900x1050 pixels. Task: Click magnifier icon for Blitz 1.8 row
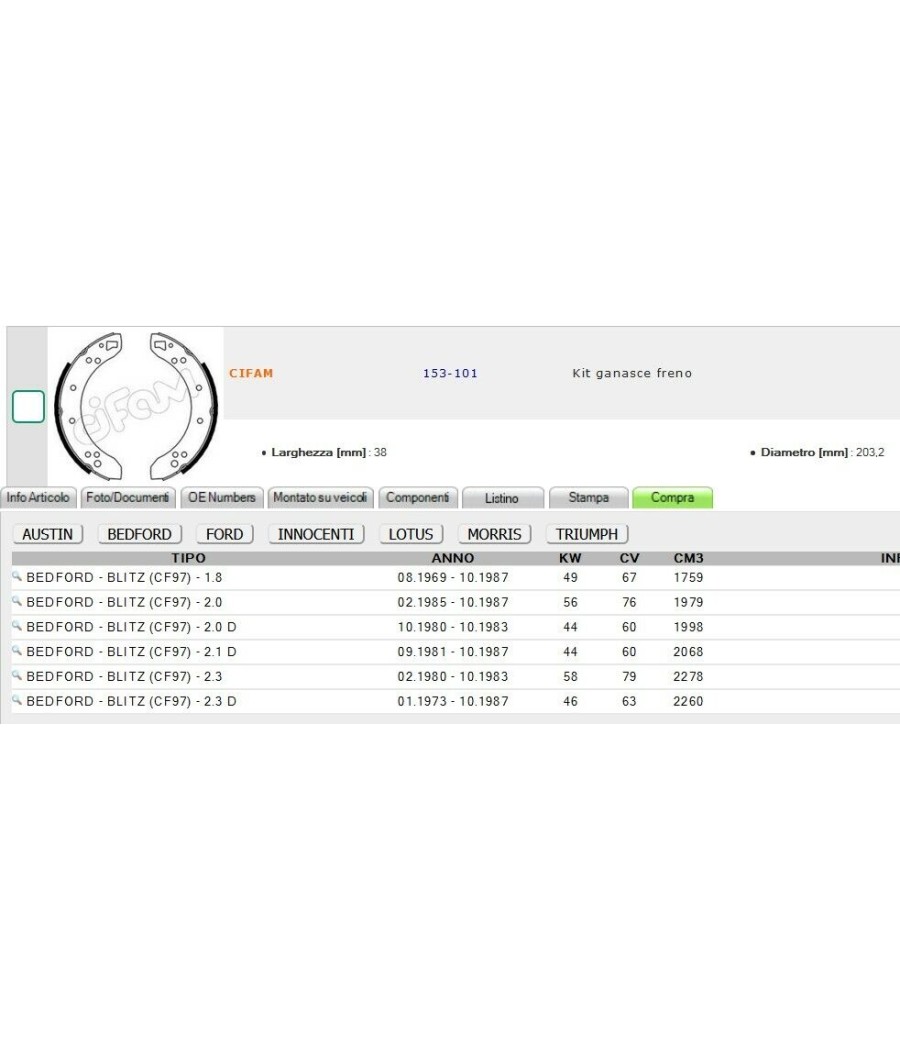tap(17, 576)
